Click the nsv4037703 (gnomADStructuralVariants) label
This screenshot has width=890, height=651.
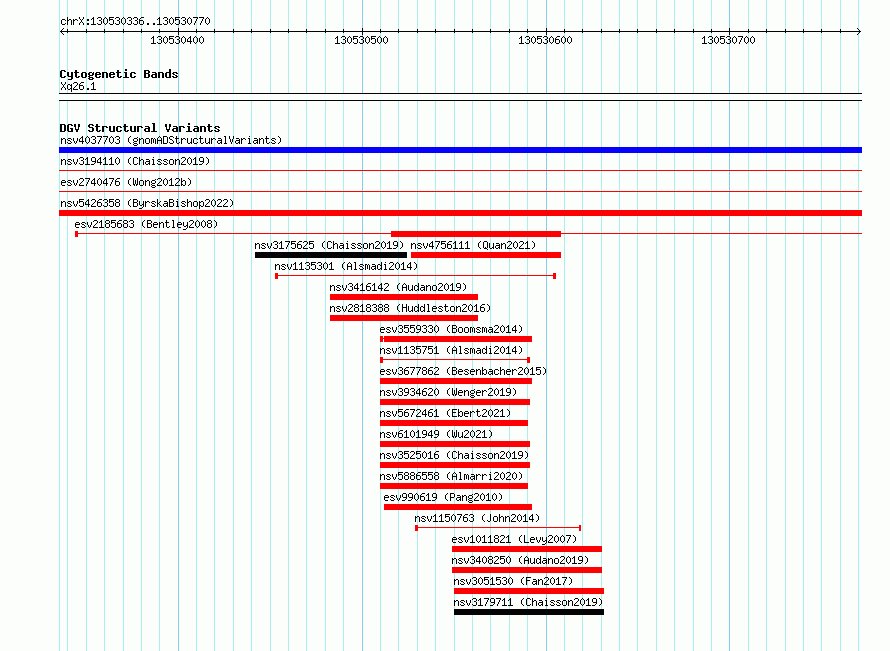(171, 140)
